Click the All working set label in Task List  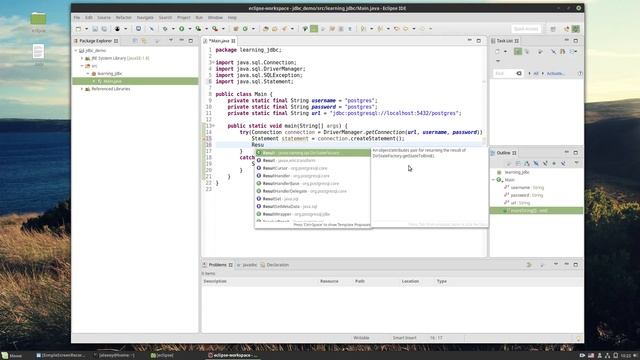coord(536,73)
